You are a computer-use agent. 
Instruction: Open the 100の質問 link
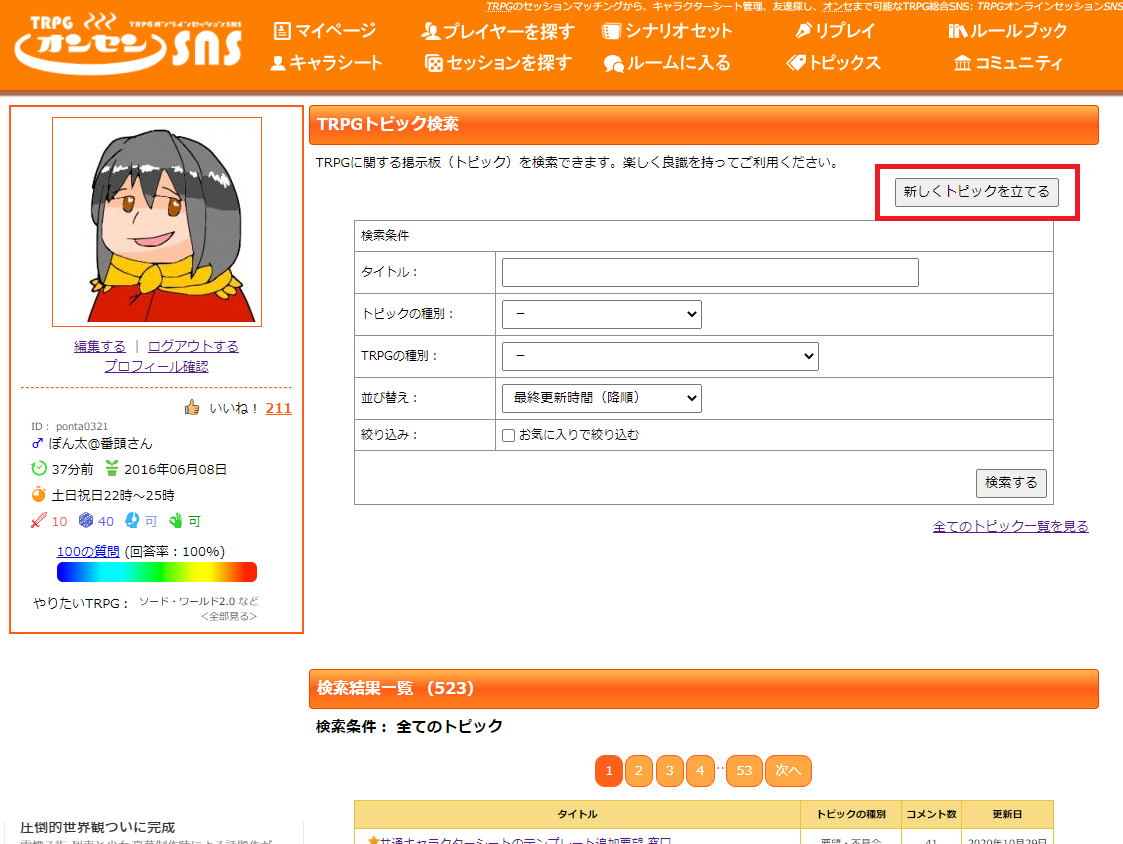click(88, 551)
